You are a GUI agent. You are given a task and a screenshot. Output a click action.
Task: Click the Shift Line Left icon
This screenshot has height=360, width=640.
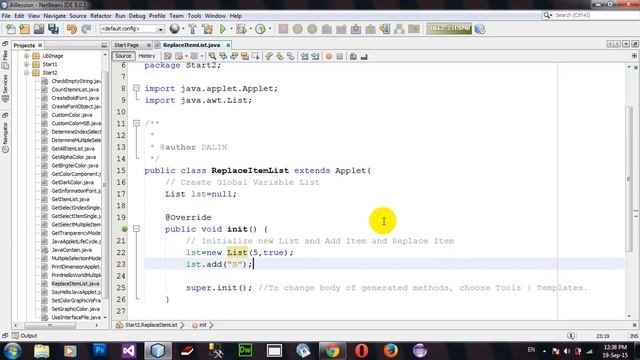[304, 56]
